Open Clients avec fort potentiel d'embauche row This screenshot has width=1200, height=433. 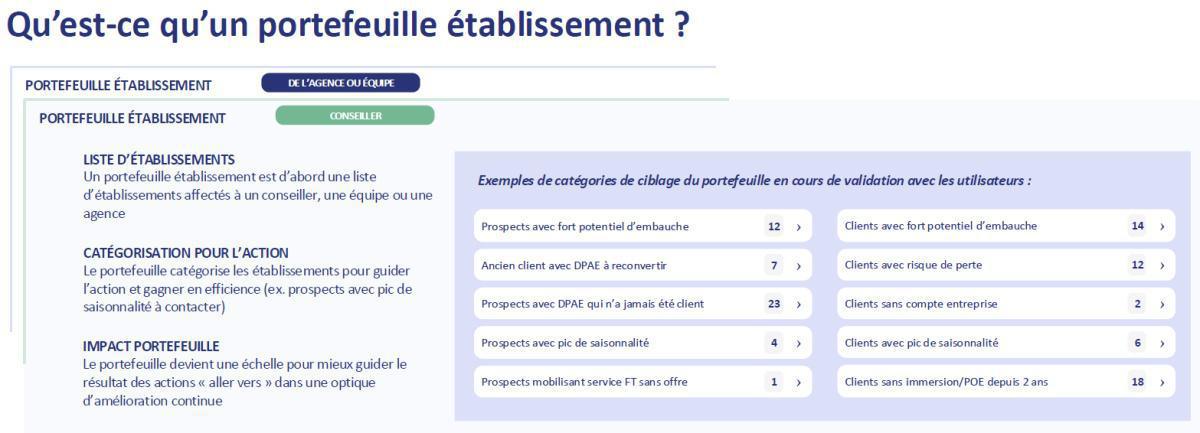pos(960,227)
